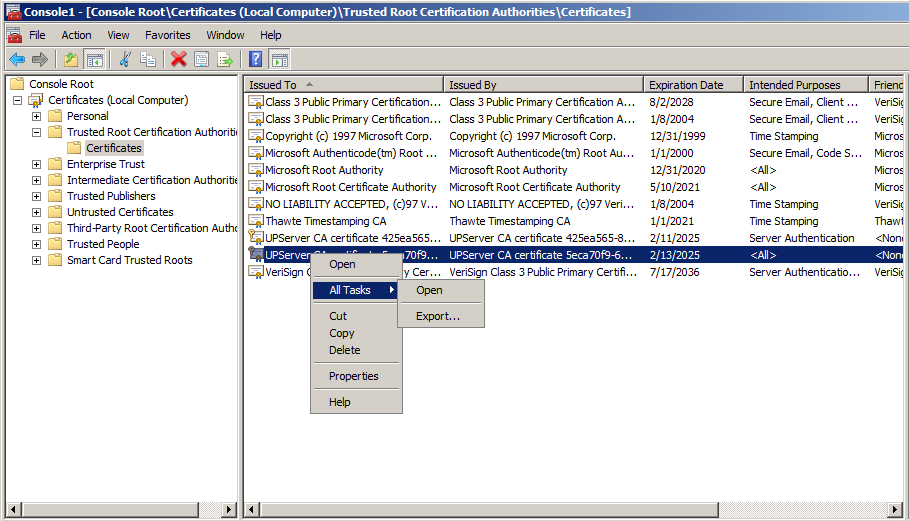Click certificate icon for NO LIABILITY ACCEPTED row
Screen dimensions: 909x521
point(256,204)
